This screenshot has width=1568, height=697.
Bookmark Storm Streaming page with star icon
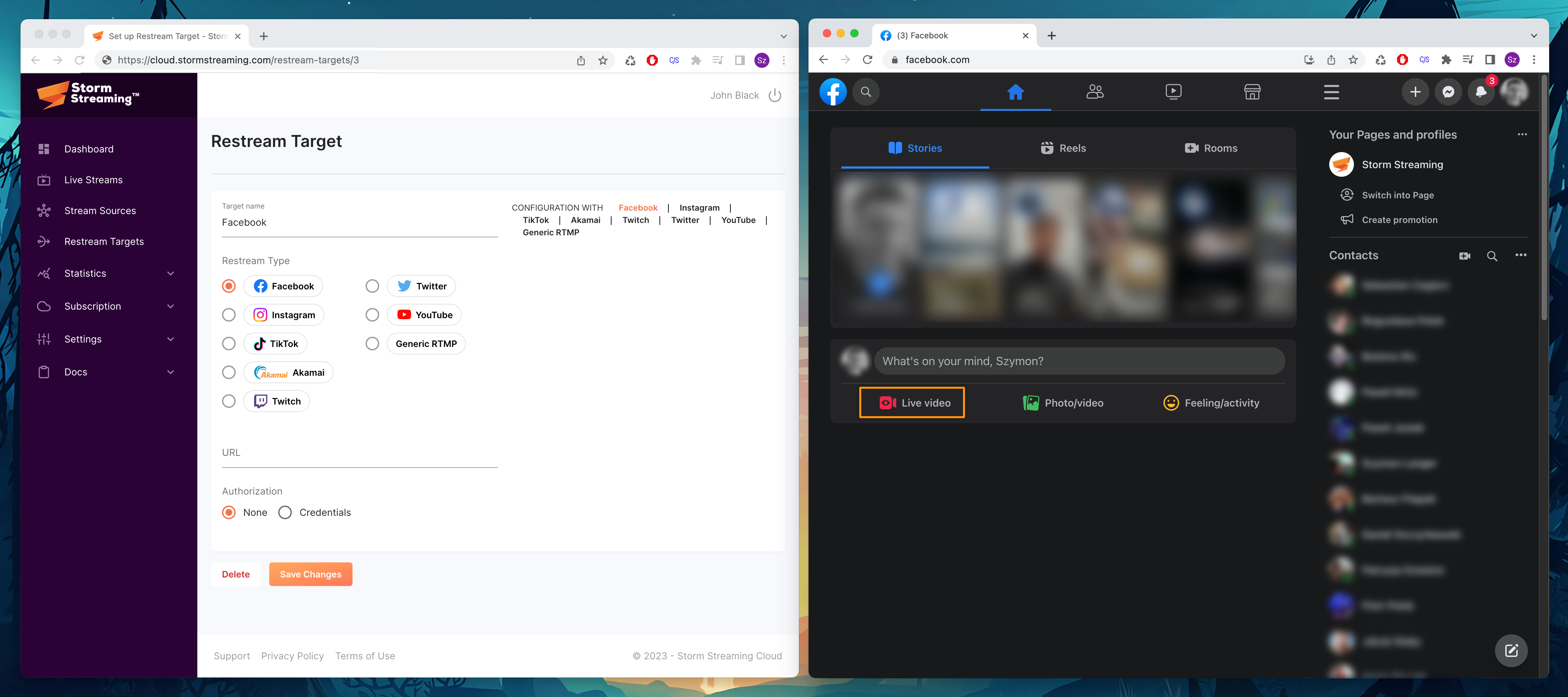[x=603, y=60]
